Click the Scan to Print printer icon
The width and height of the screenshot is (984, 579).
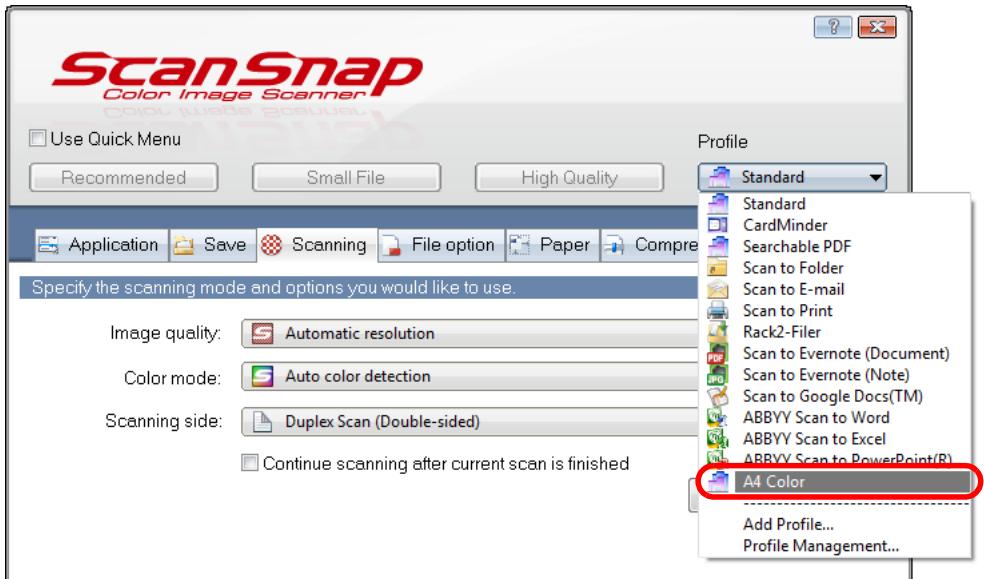[718, 311]
